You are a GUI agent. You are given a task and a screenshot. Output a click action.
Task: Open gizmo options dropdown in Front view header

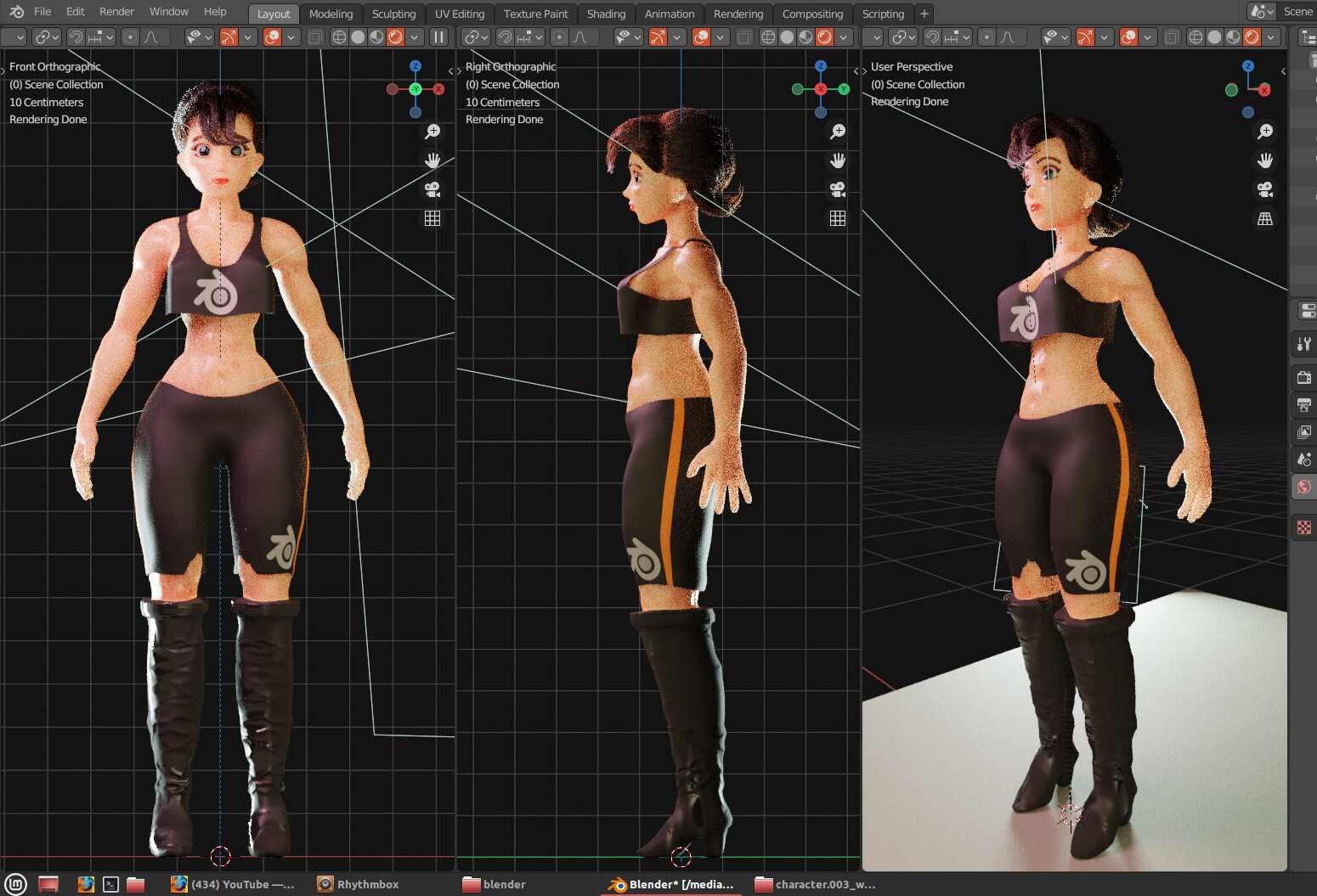tap(247, 37)
